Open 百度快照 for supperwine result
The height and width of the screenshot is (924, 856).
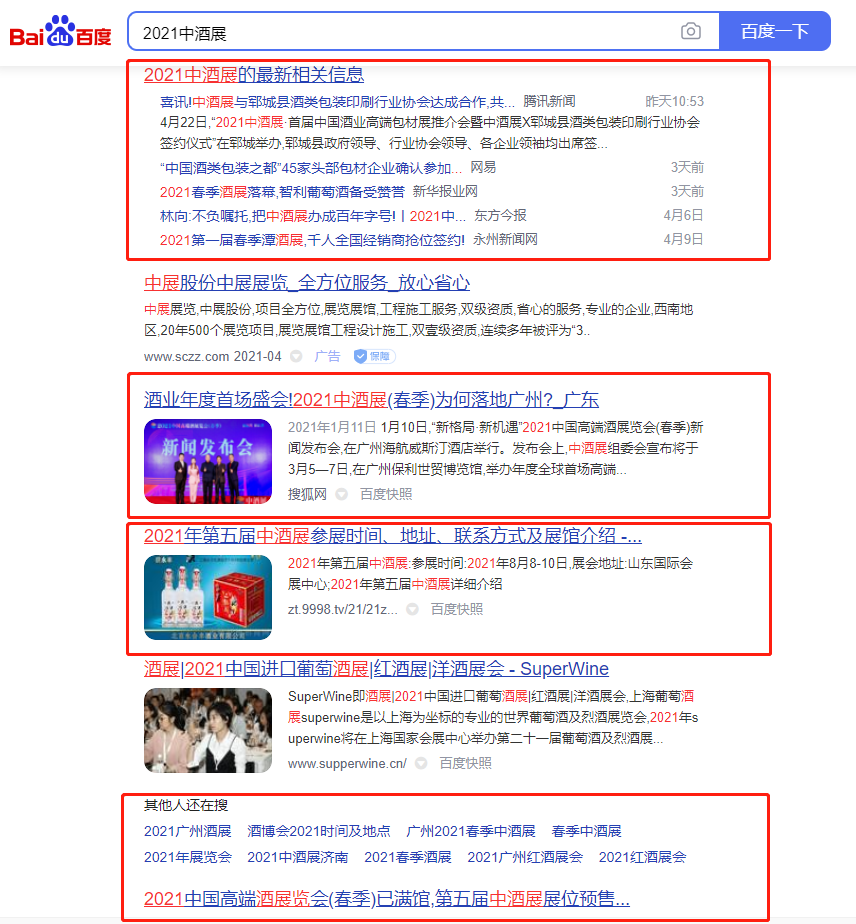(465, 764)
